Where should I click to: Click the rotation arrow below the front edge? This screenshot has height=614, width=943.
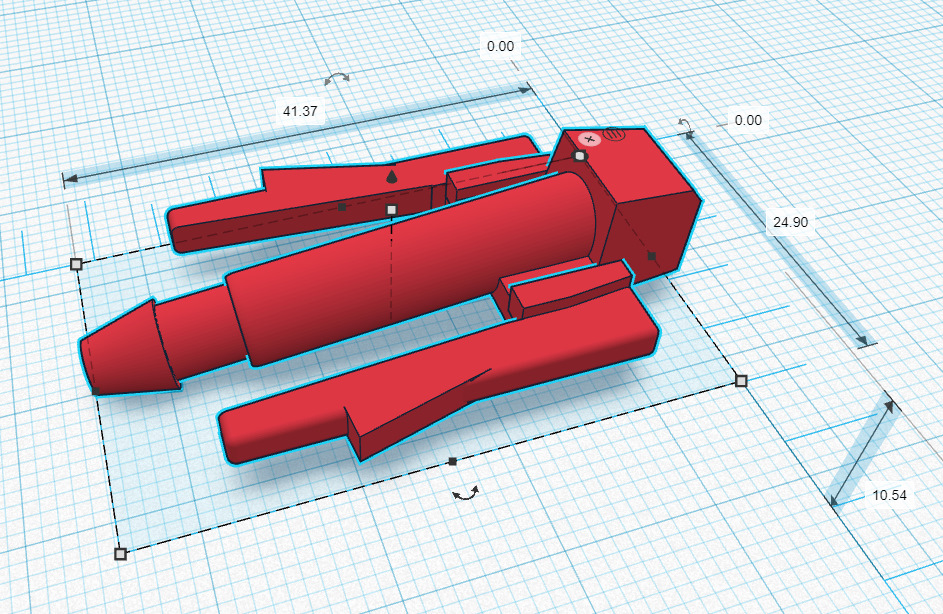tap(465, 493)
